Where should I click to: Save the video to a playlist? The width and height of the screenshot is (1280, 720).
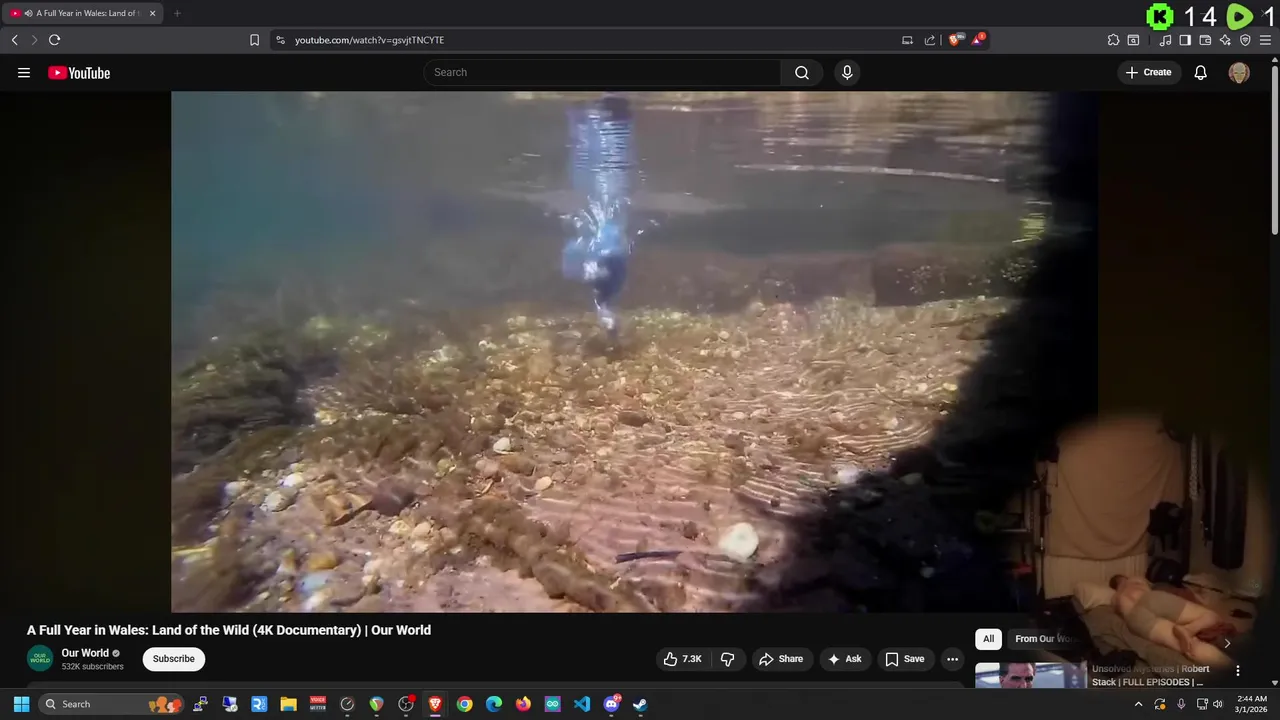tap(905, 659)
